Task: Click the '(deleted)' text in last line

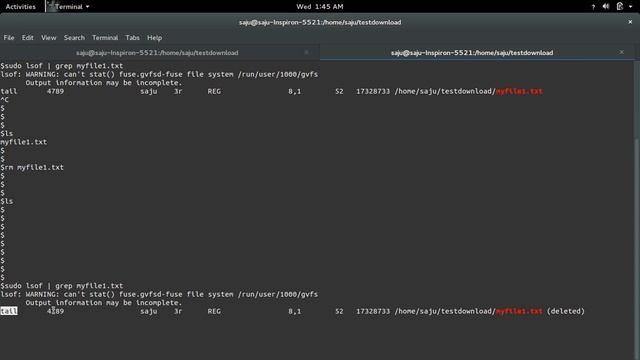Action: point(566,311)
